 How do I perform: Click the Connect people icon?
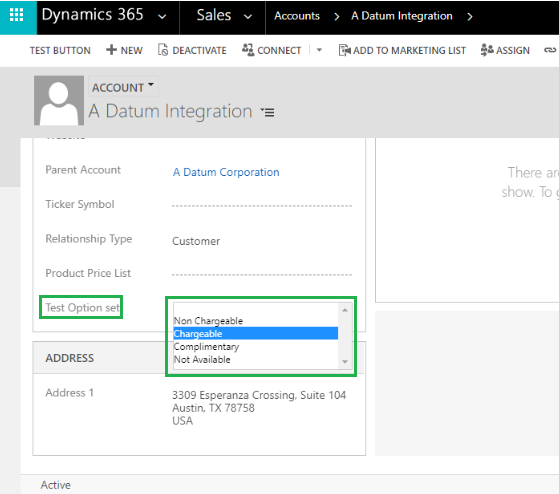(248, 50)
